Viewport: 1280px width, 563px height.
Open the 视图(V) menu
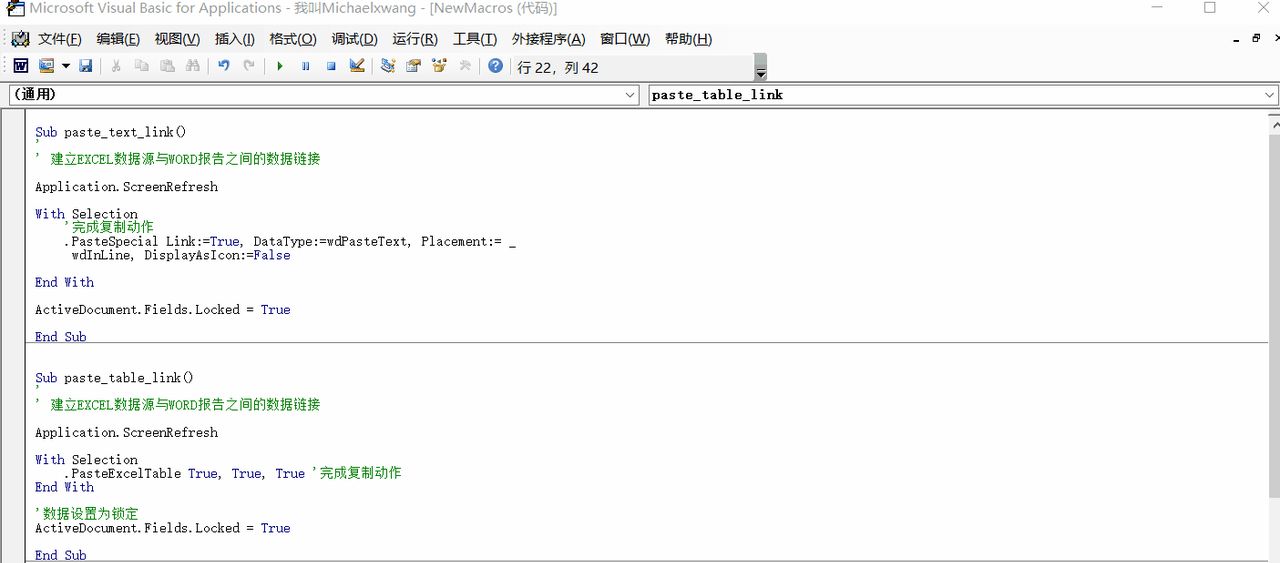[177, 39]
